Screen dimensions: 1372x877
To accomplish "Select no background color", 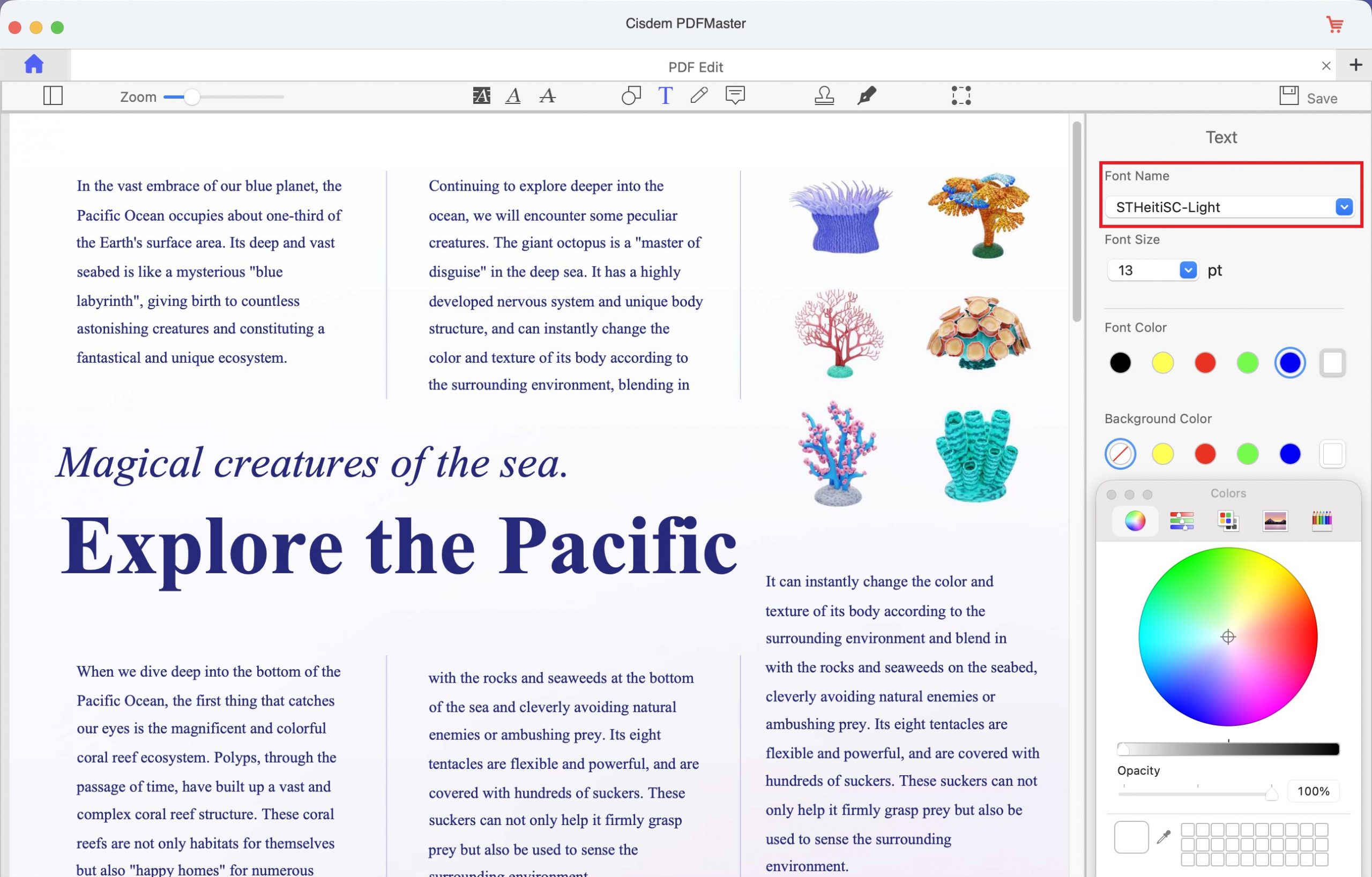I will (x=1120, y=454).
